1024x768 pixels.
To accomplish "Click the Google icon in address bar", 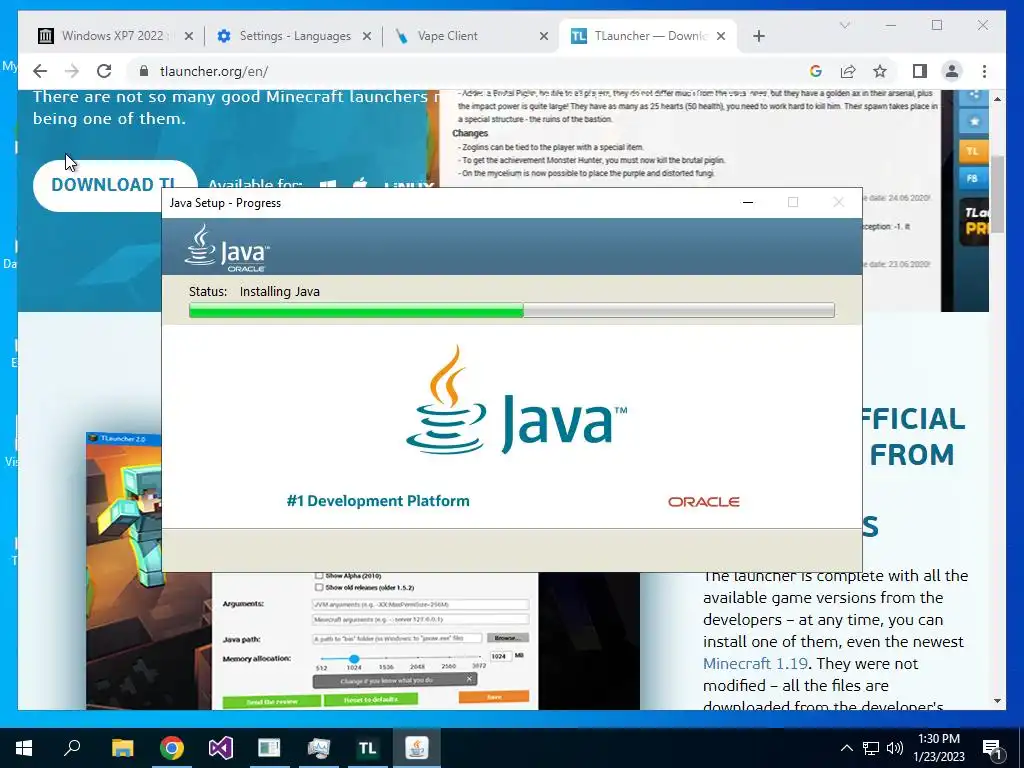I will pos(816,71).
